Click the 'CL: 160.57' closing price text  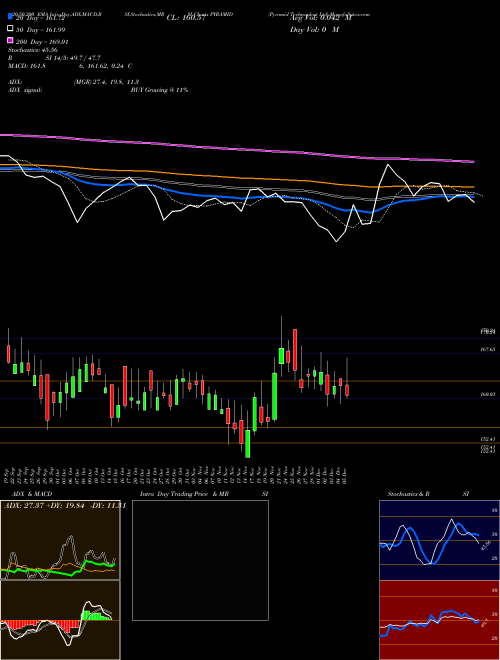point(186,18)
